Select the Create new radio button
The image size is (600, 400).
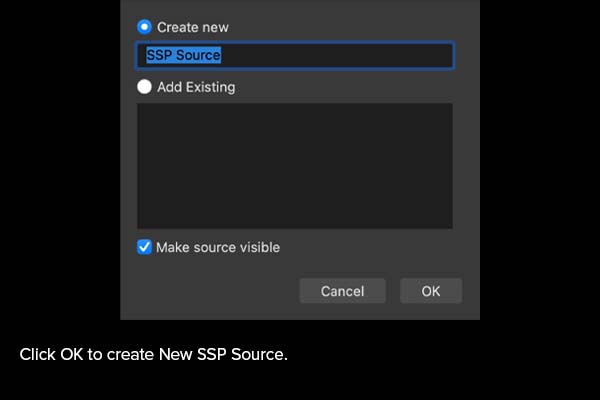[x=145, y=27]
